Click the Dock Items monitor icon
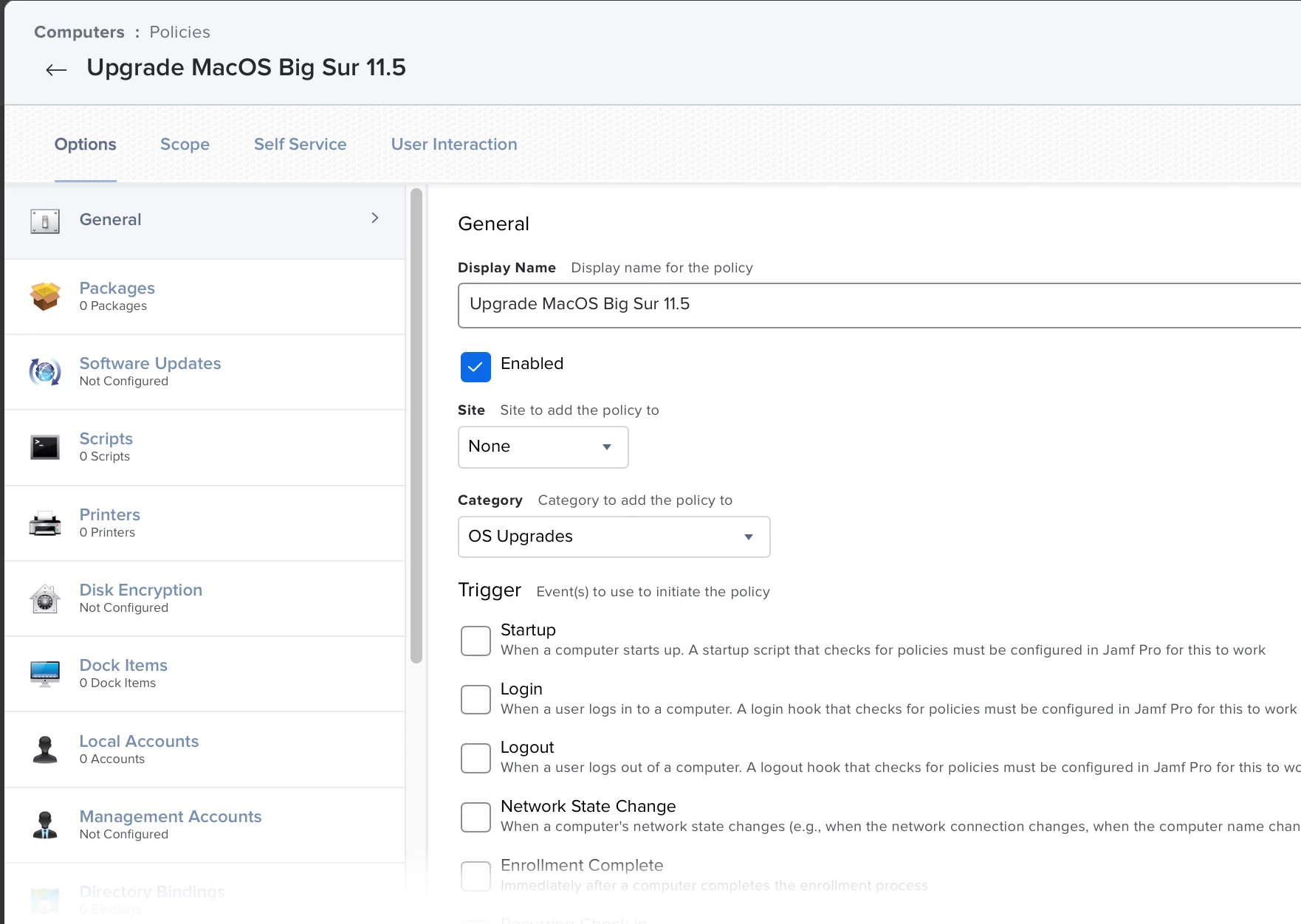Screen dimensions: 1301x924 [x=45, y=674]
